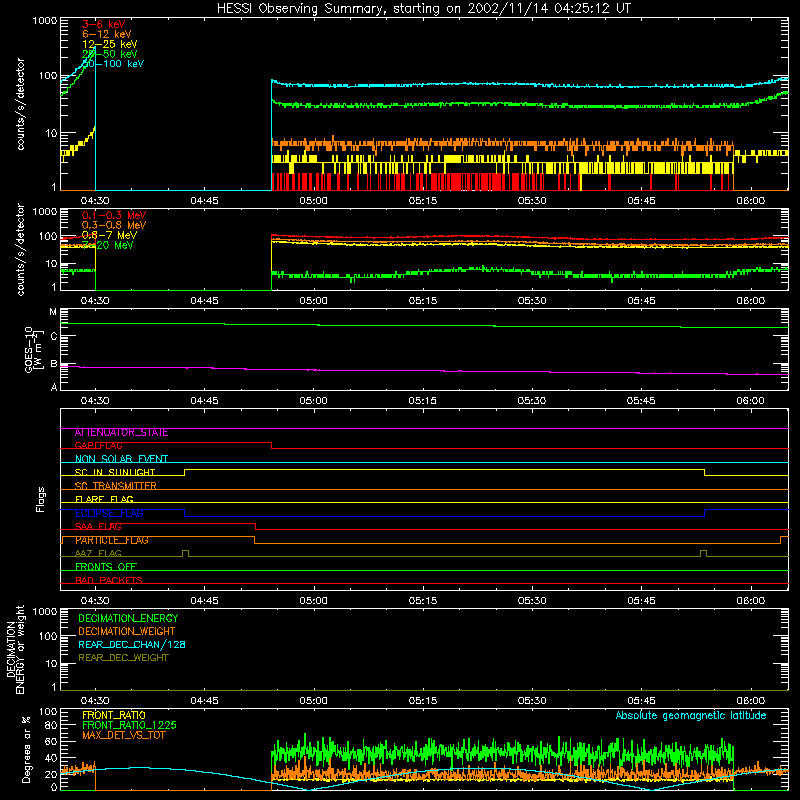Click the Absolute geomagnetic latitude label
800x800 pixels.
tap(691, 716)
